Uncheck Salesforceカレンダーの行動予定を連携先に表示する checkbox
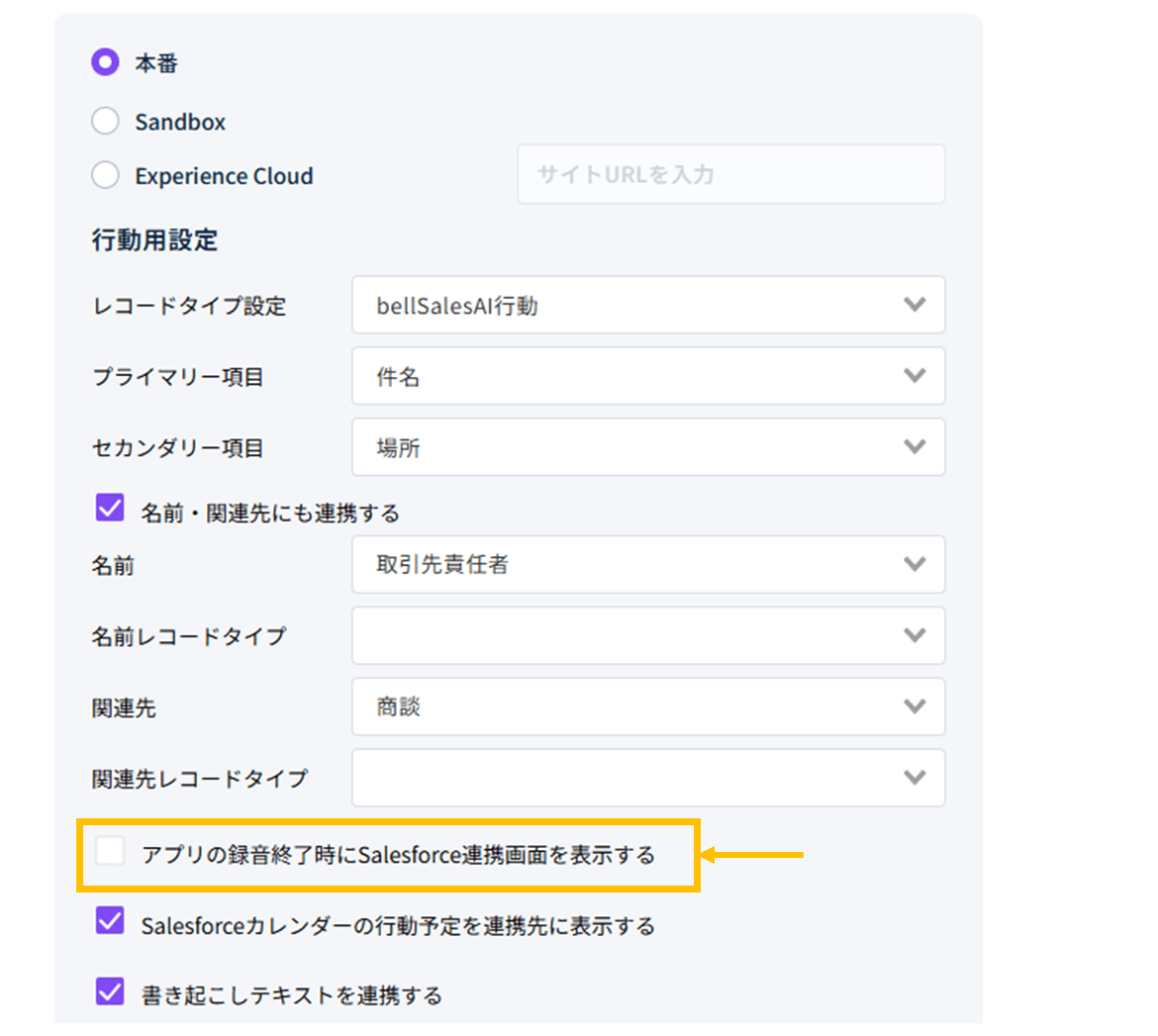1158x1036 pixels. [x=110, y=922]
